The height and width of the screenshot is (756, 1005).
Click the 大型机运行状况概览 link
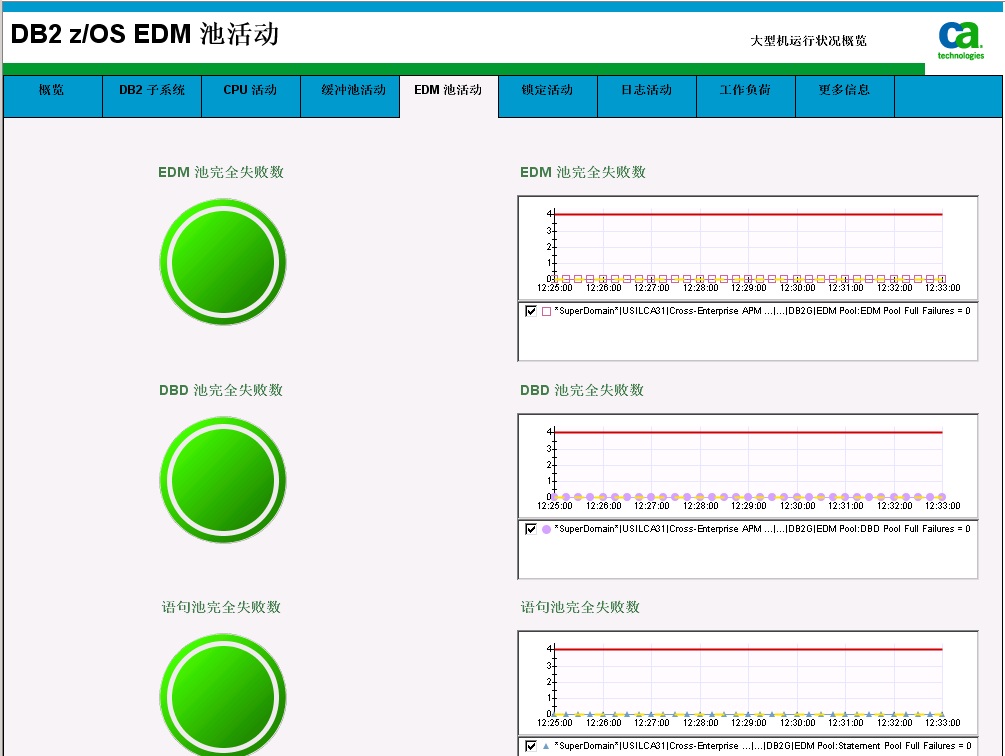[808, 41]
